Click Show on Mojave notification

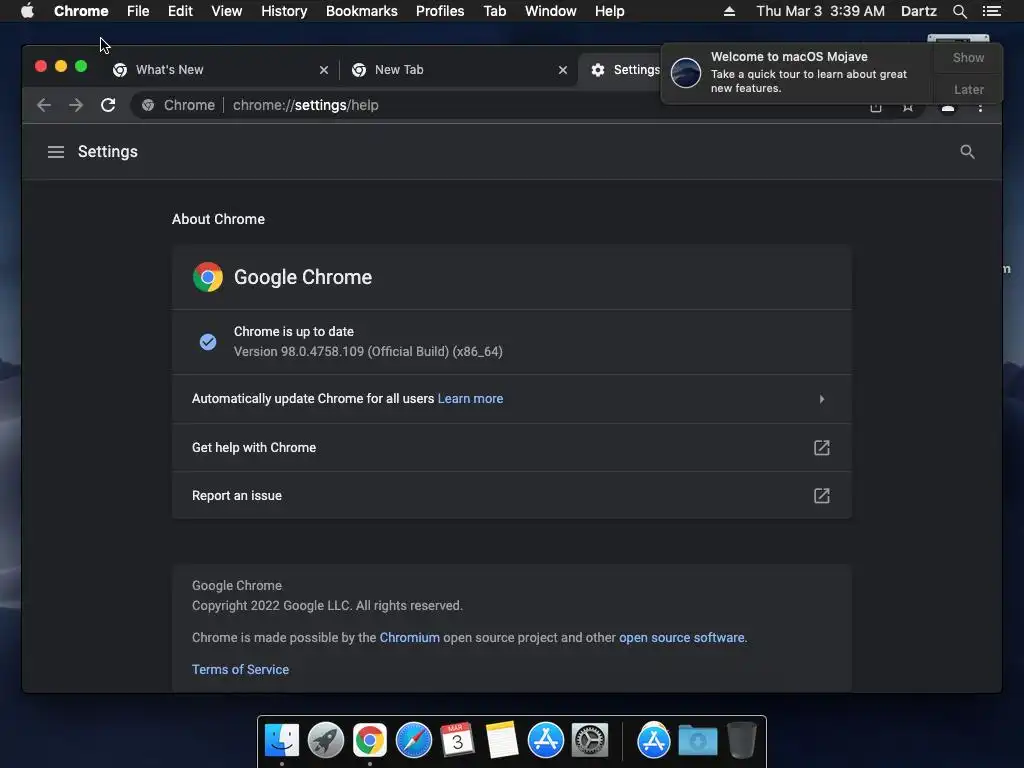click(968, 57)
